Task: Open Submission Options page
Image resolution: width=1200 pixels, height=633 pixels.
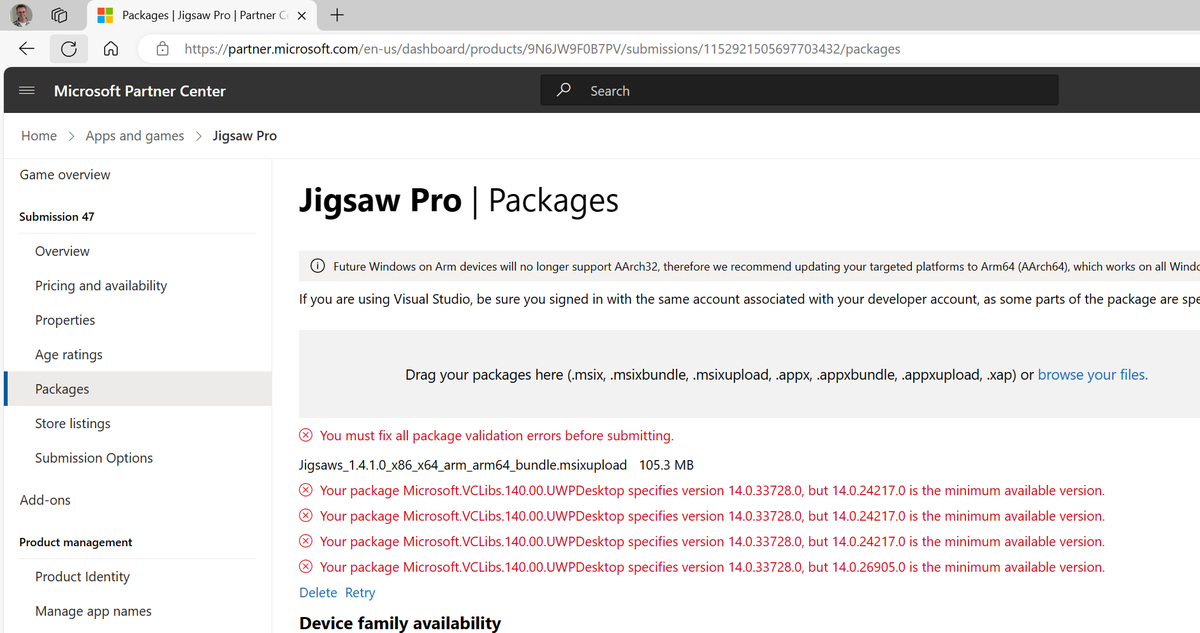Action: tap(94, 458)
